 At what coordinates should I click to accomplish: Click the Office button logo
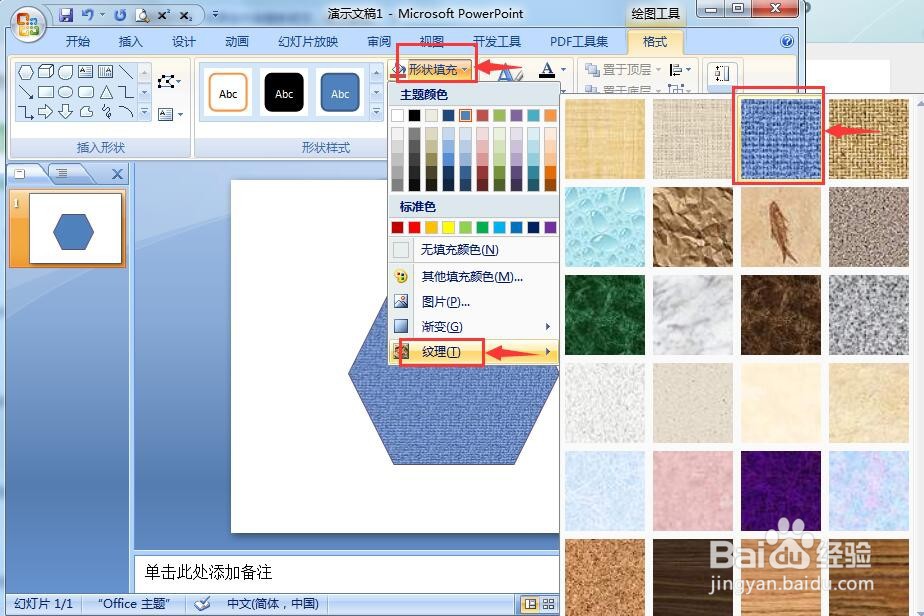[28, 25]
